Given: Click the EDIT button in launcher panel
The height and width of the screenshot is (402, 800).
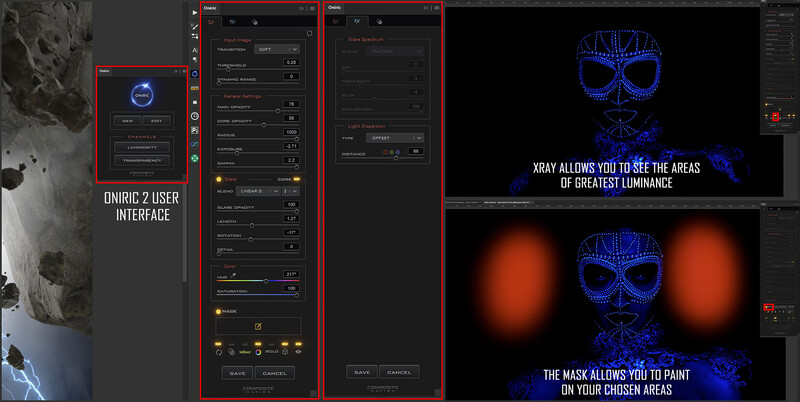Looking at the screenshot, I should pyautogui.click(x=156, y=121).
